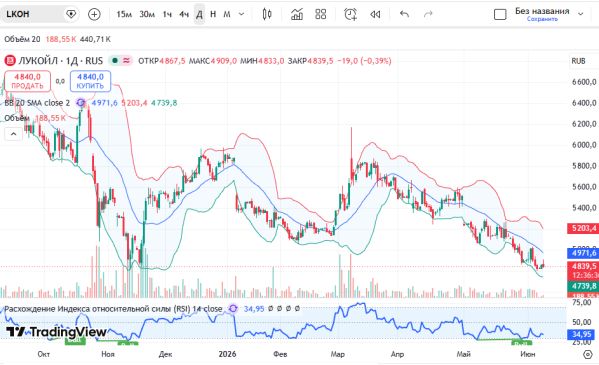The image size is (599, 365).
Task: Click the −19,0 (−0,39%) change value
Action: click(x=364, y=61)
